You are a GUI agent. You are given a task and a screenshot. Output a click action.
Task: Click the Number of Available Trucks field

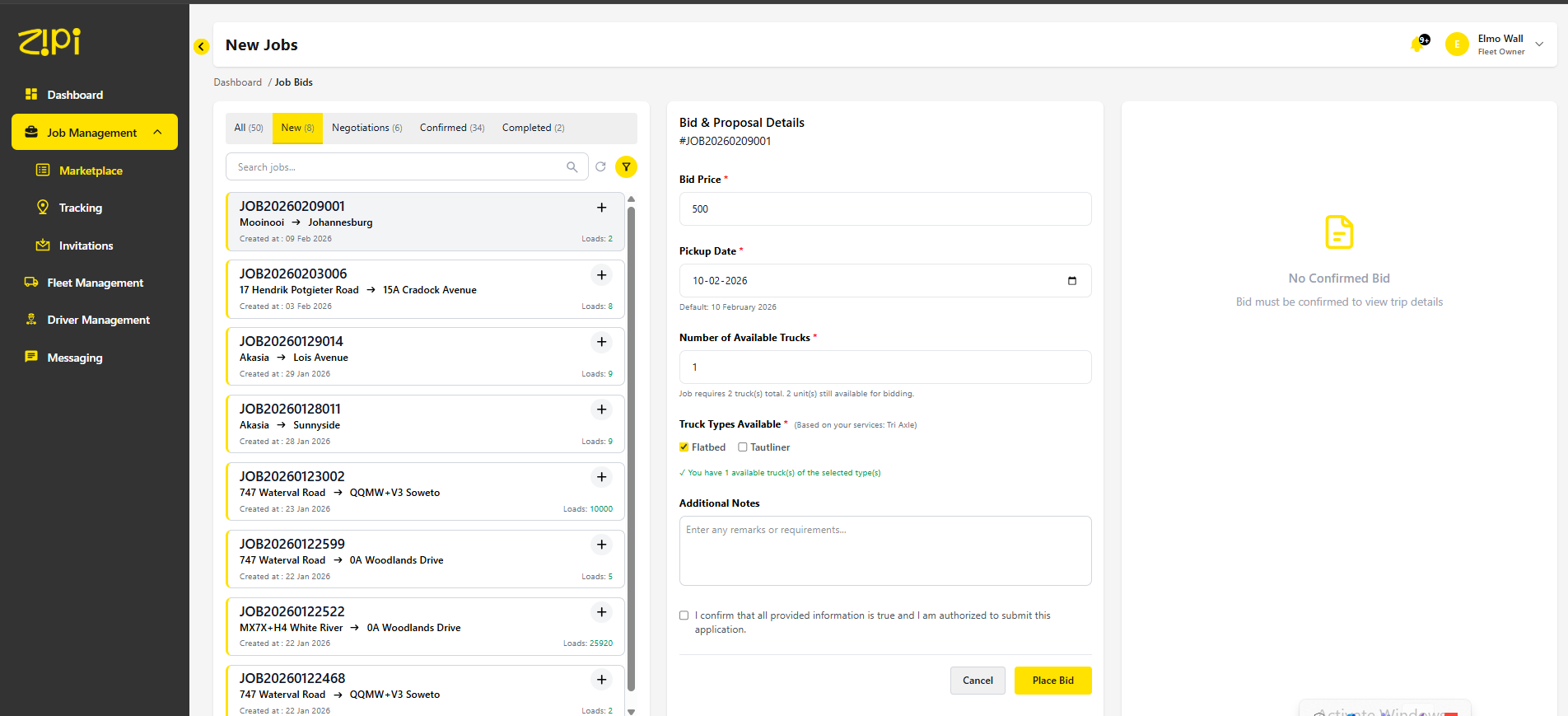tap(885, 367)
